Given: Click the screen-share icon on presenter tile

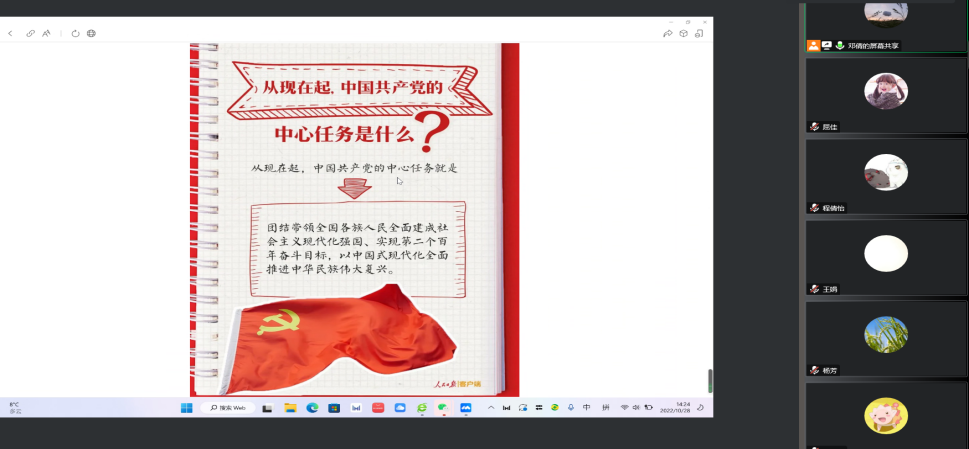Looking at the screenshot, I should coord(827,46).
